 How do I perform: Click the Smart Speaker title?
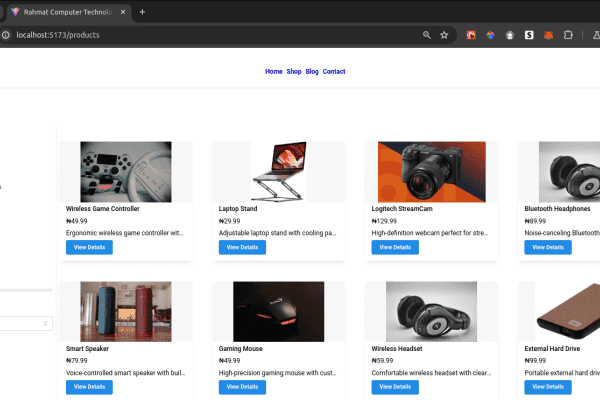[x=87, y=349]
